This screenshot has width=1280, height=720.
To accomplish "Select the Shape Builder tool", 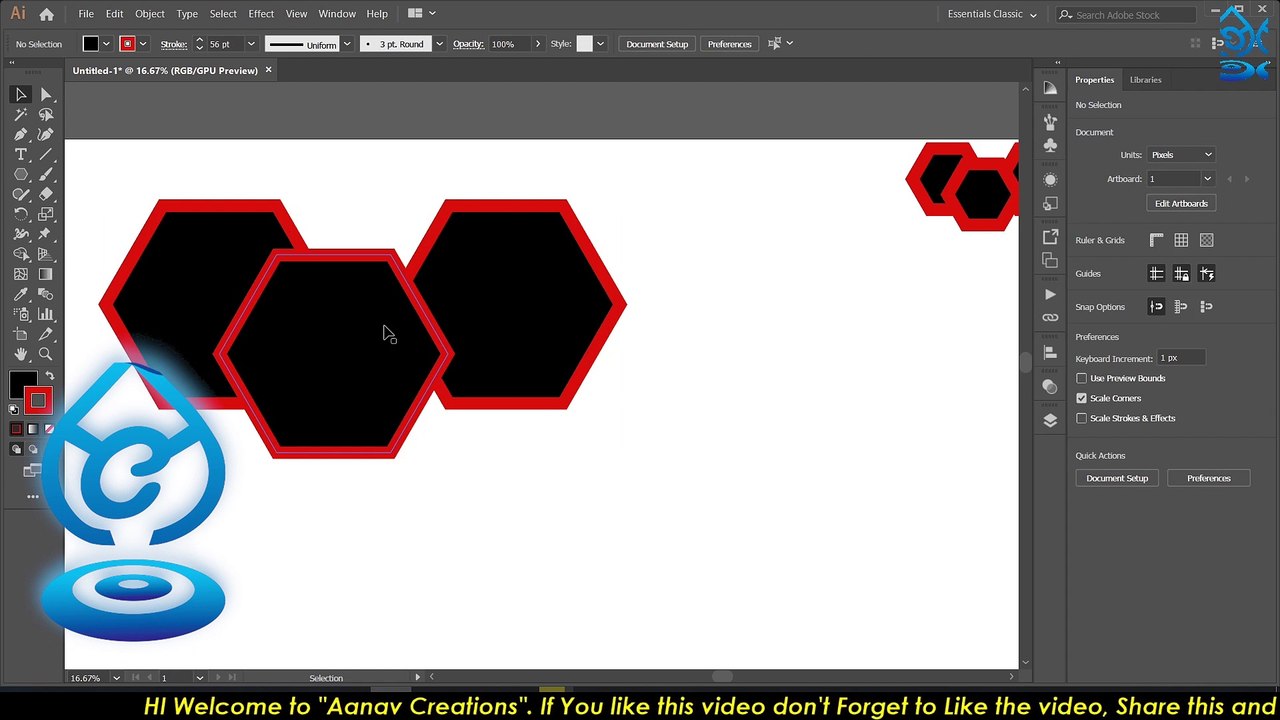I will (x=20, y=254).
